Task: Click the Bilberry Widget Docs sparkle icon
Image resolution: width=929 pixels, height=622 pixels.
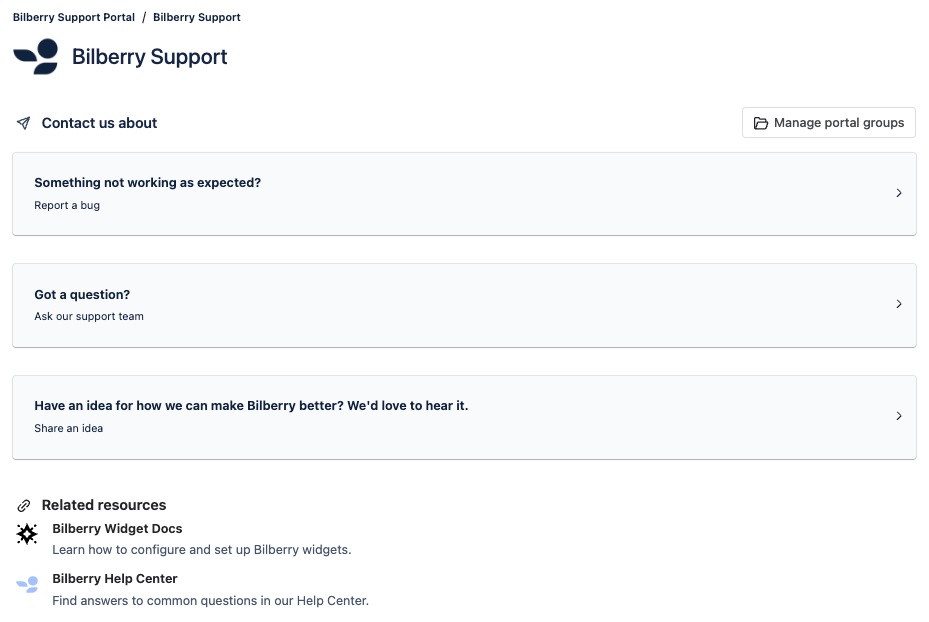Action: tap(26, 534)
